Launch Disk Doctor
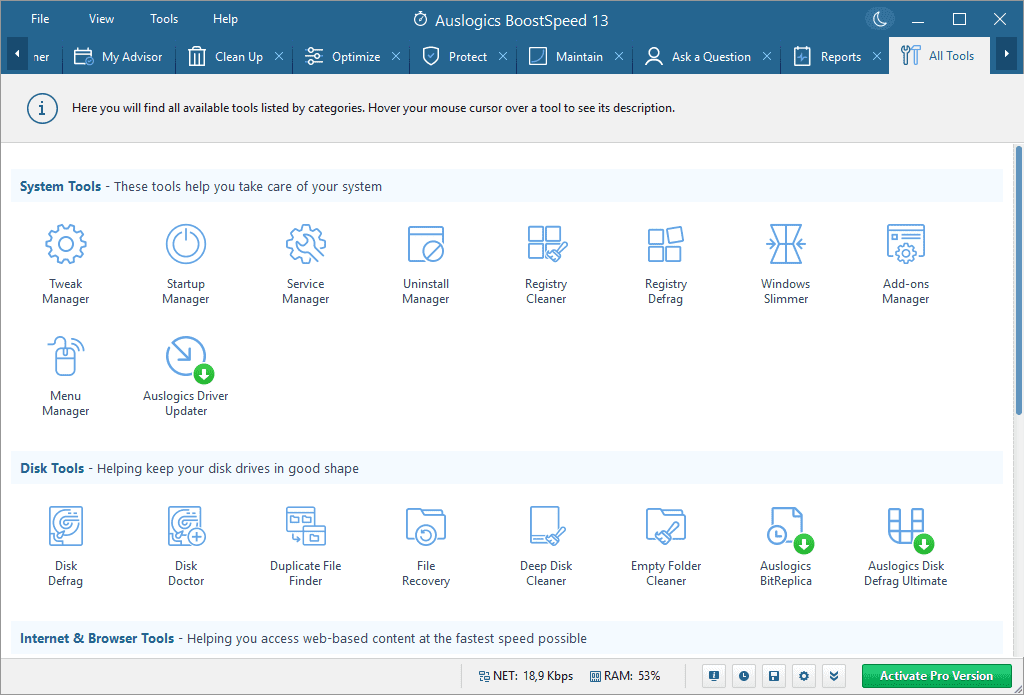 tap(186, 546)
